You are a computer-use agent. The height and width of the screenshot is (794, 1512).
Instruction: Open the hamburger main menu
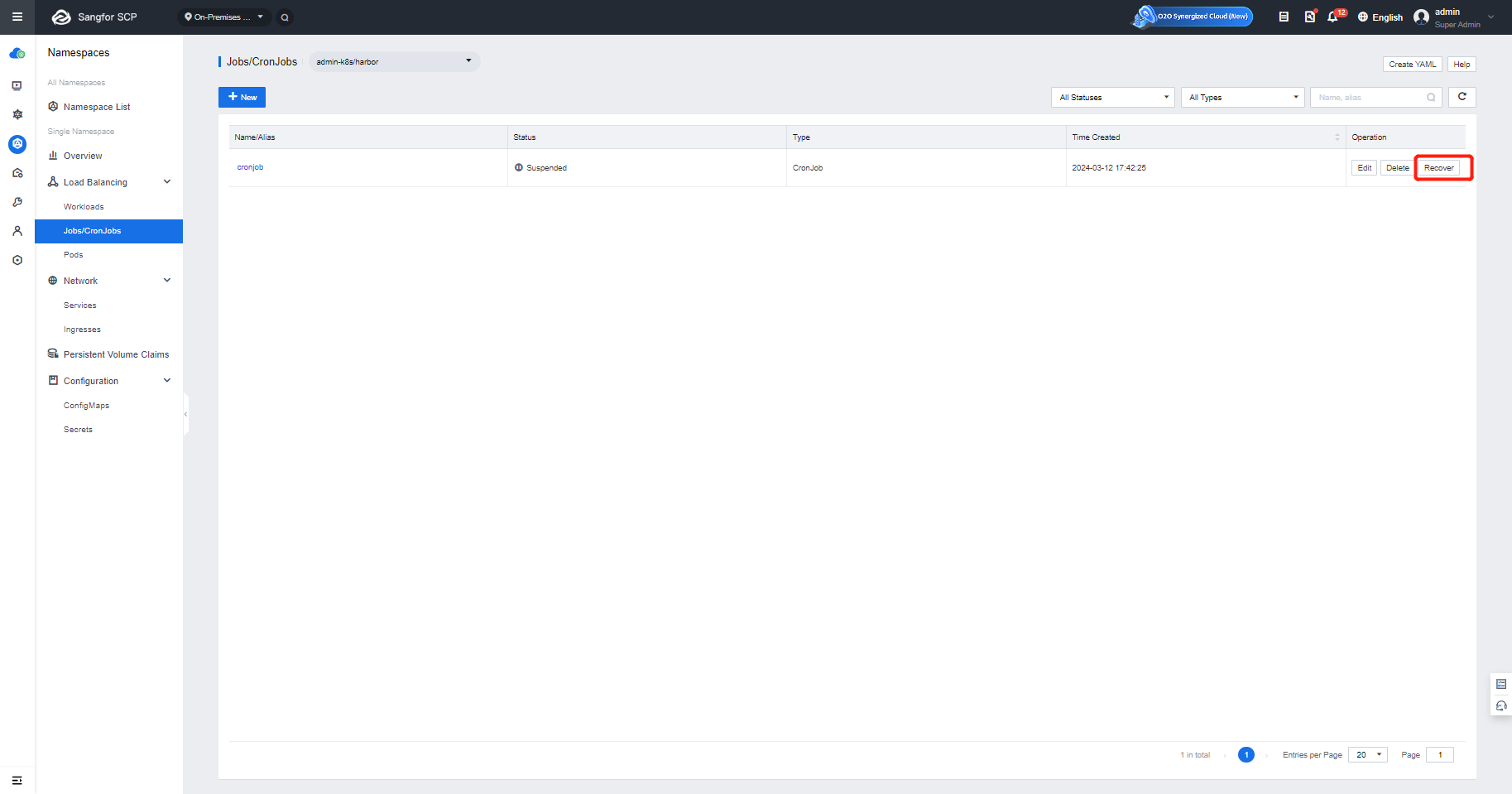coord(17,17)
